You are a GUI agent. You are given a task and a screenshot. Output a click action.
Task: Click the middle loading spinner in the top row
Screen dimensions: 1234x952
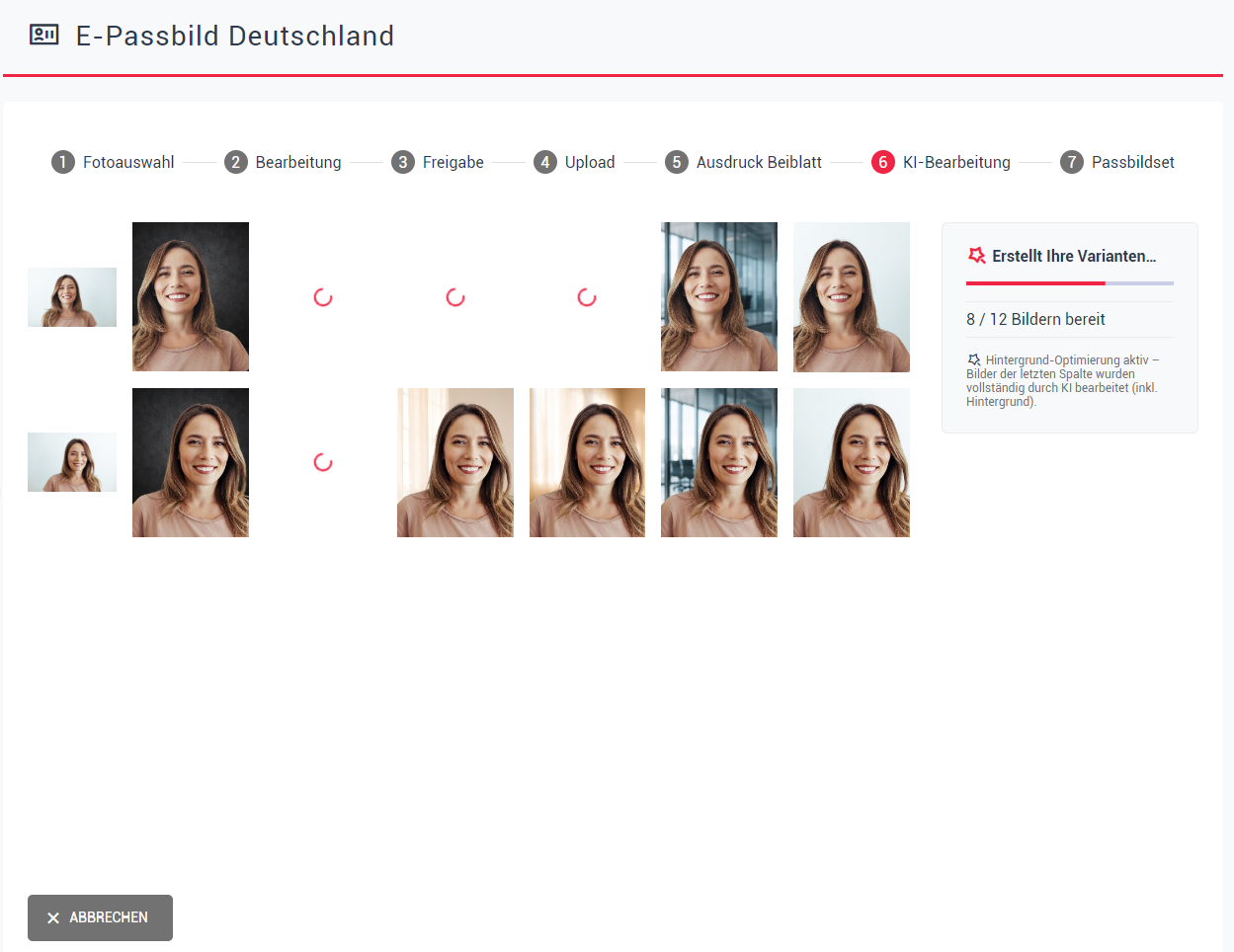coord(455,297)
